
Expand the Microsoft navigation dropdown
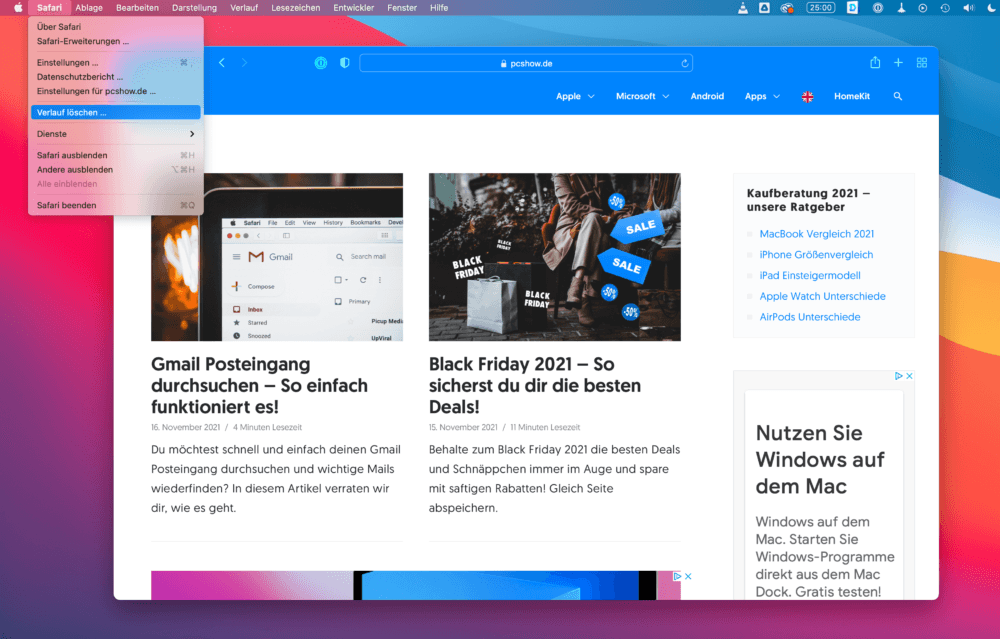click(642, 96)
